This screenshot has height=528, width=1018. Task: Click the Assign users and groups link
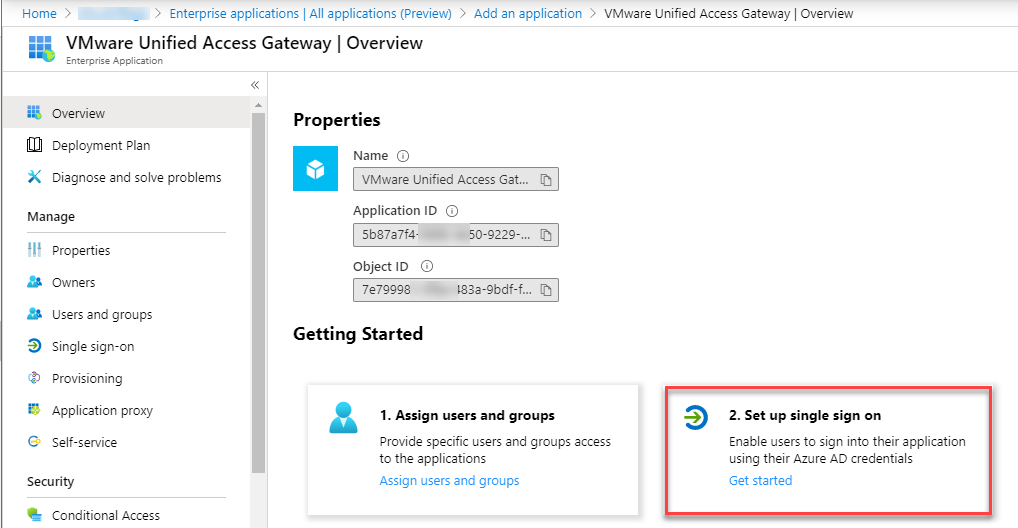(449, 481)
